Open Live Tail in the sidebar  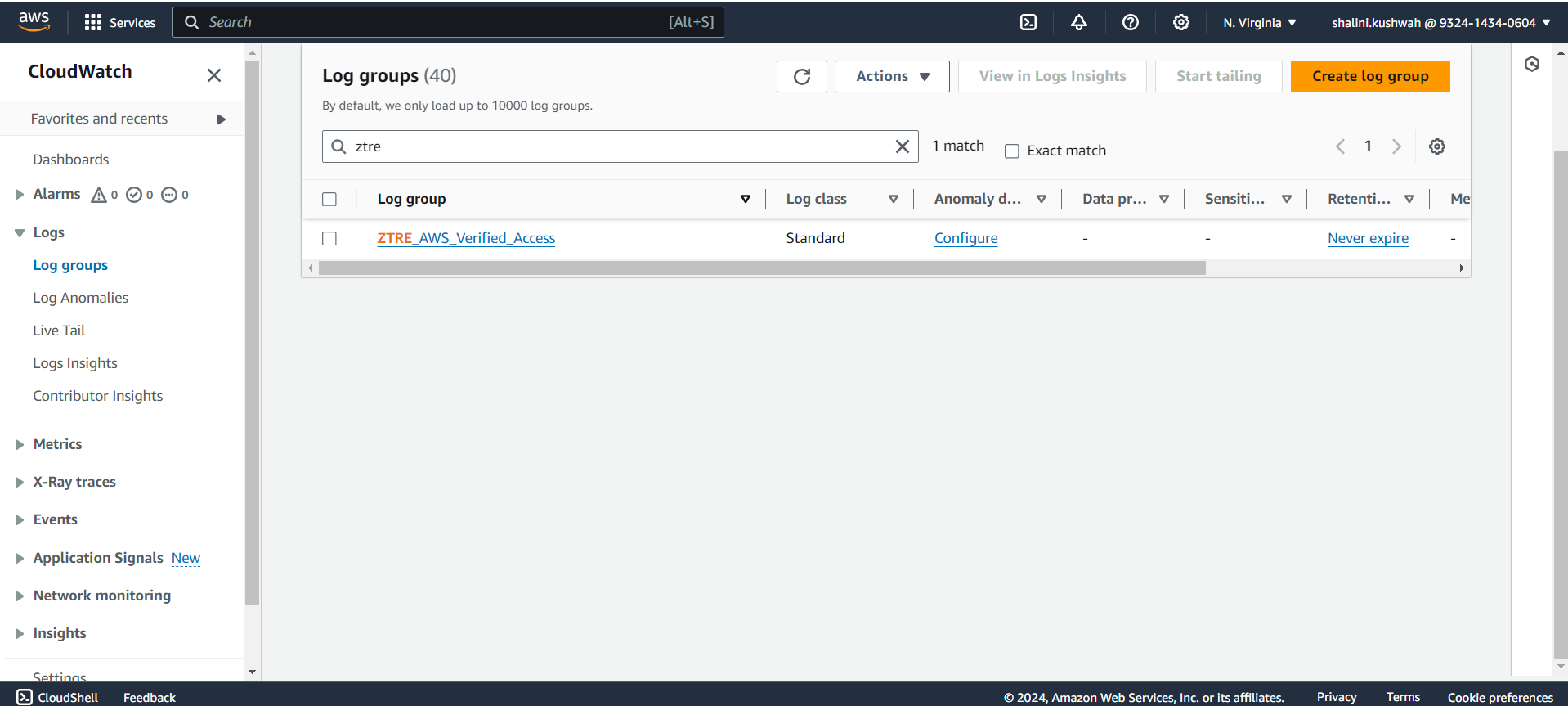pos(59,331)
